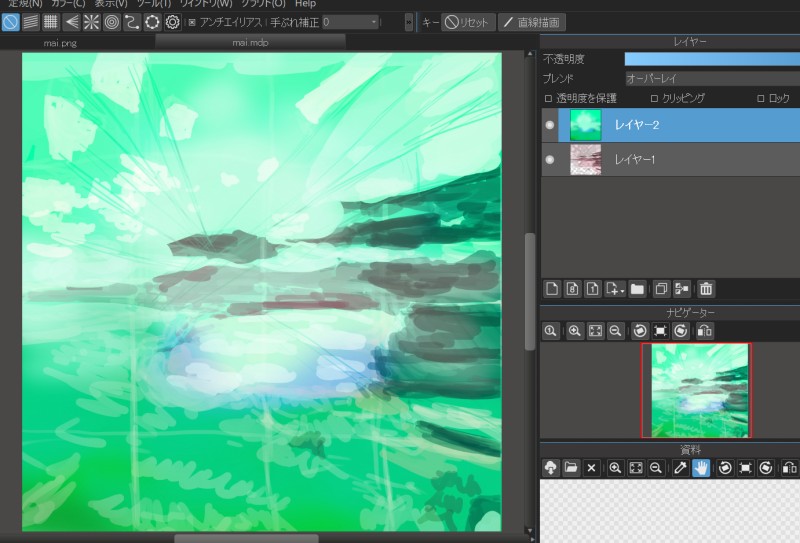The width and height of the screenshot is (800, 543).
Task: Select the reference panel eyedropper tool
Action: point(680,467)
